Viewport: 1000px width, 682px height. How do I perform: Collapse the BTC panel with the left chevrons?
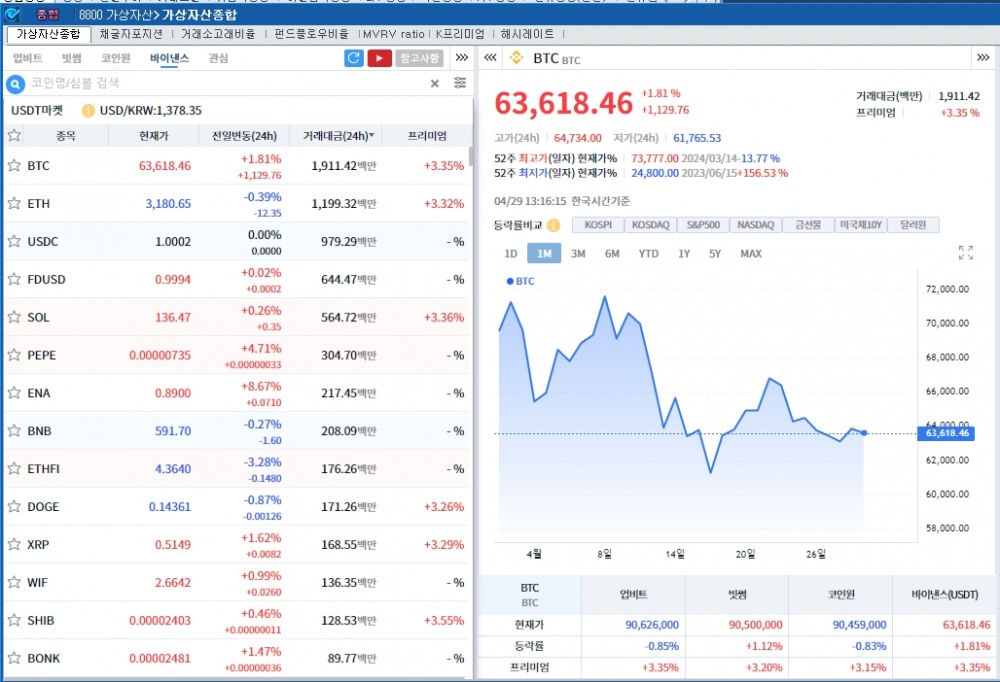click(x=489, y=58)
